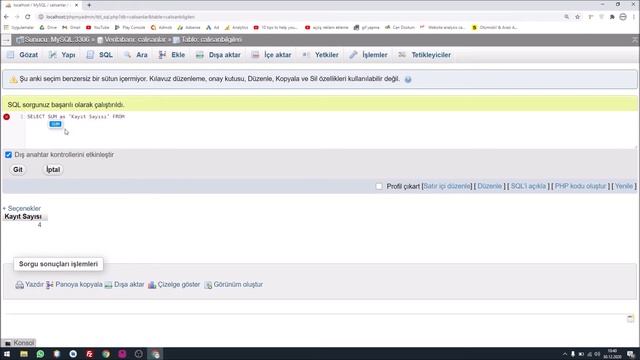This screenshot has height=360, width=640.
Task: Click the İptal button
Action: (x=53, y=169)
